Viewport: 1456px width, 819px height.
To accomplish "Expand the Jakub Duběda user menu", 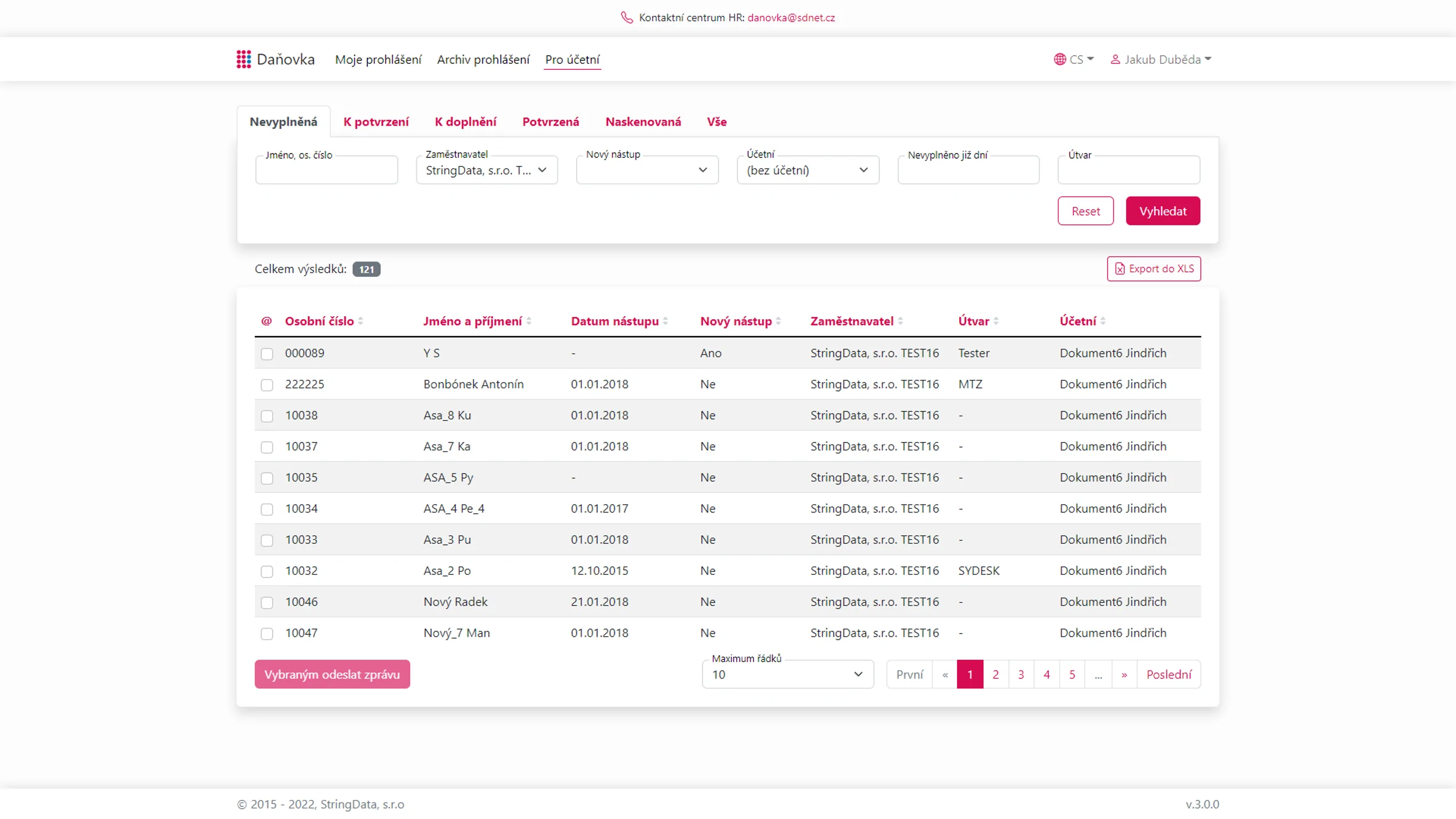I will pyautogui.click(x=1161, y=59).
